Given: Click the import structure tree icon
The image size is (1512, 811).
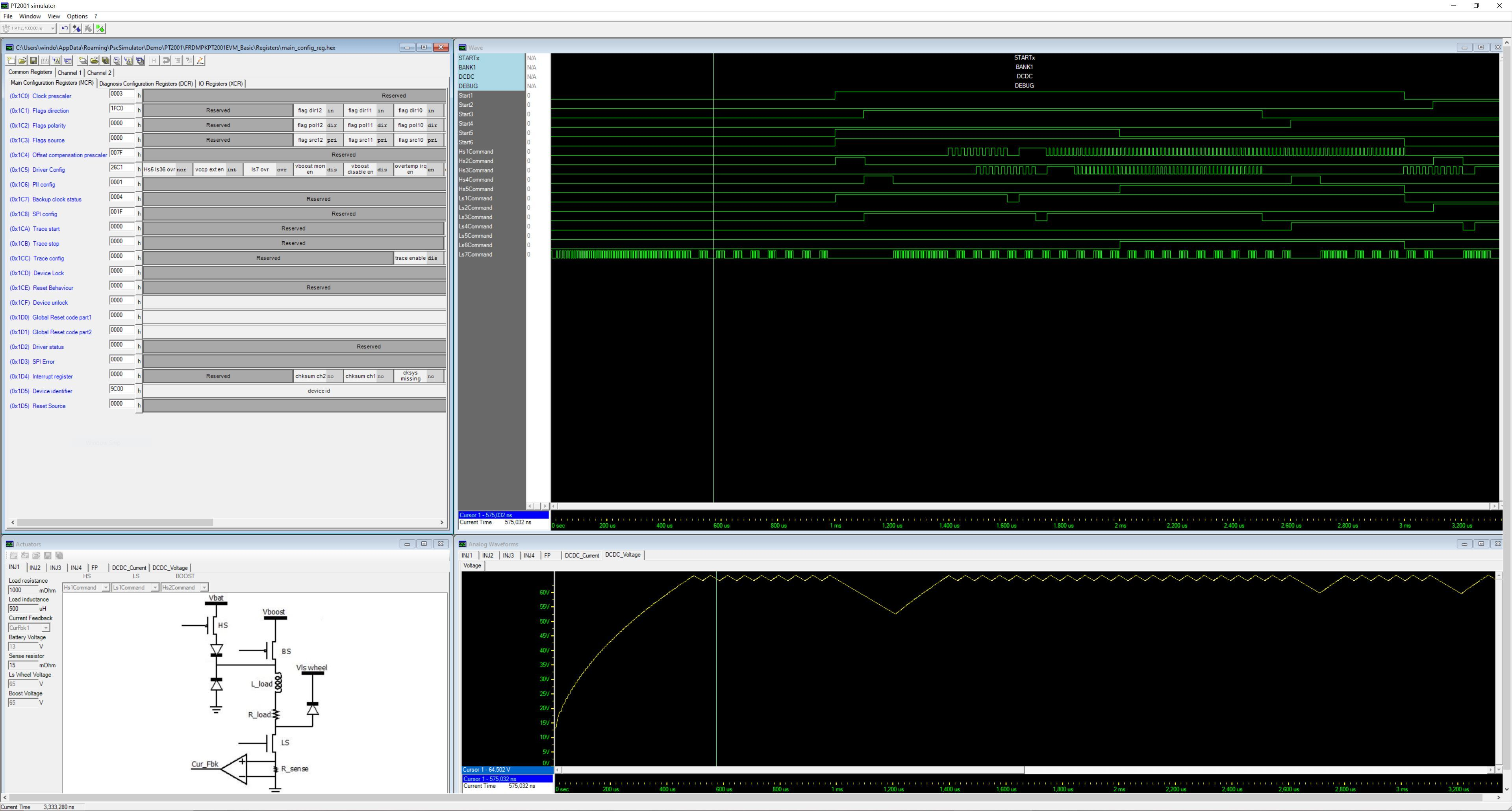Looking at the screenshot, I should tap(57, 61).
